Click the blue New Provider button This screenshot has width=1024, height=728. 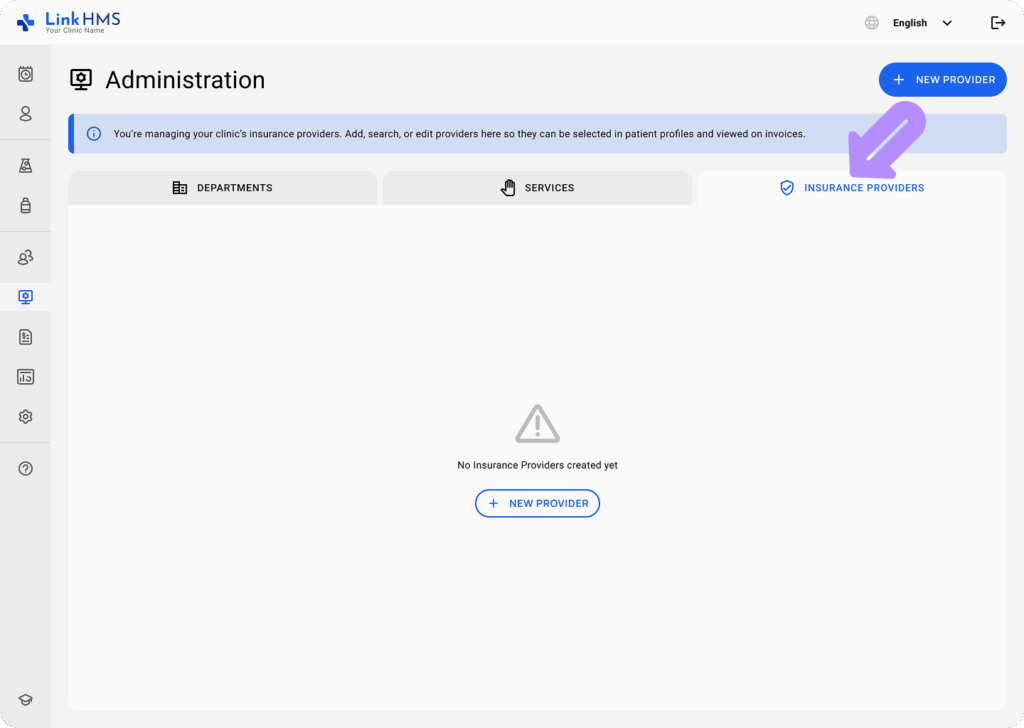point(942,80)
